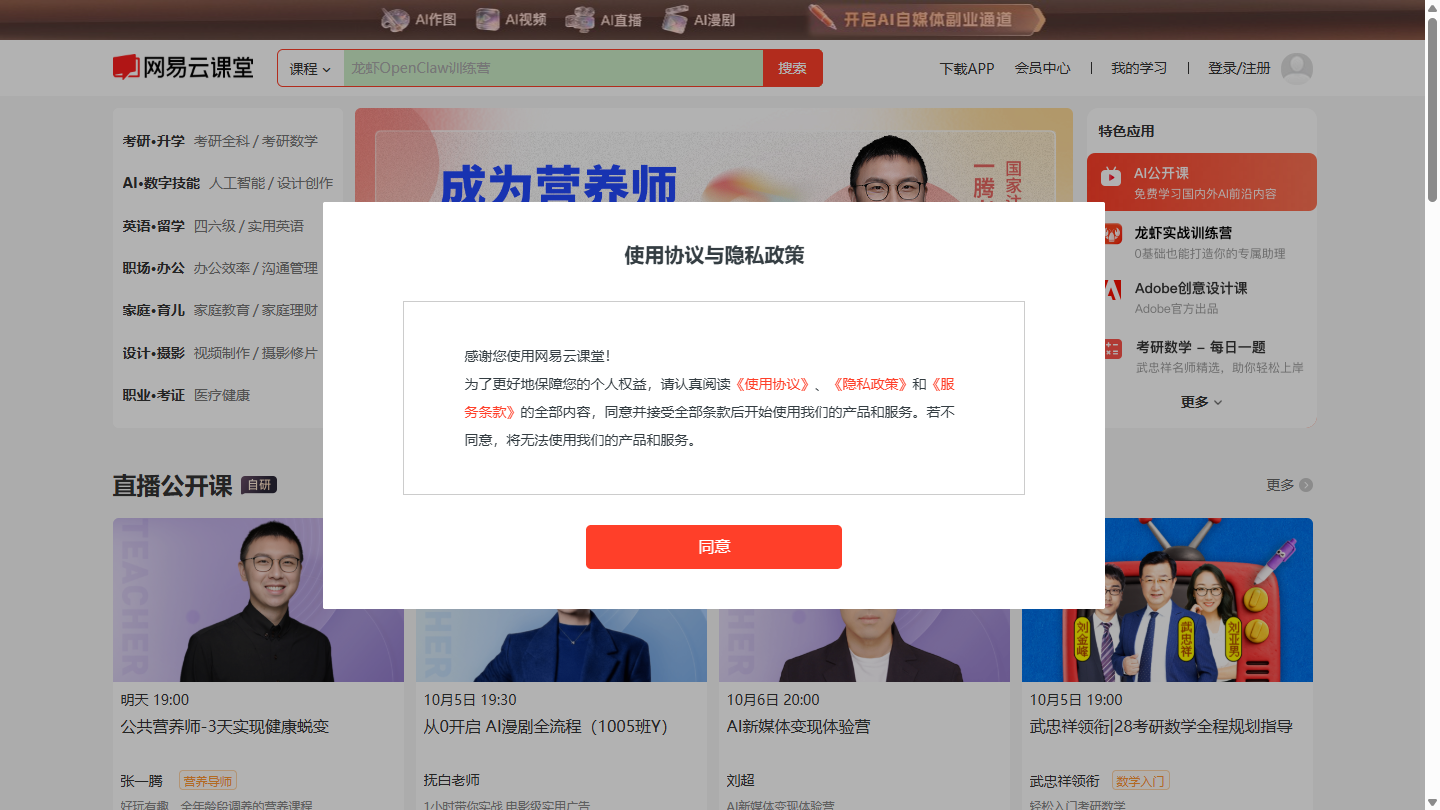Open 武忠祥领衔 考研数学 course thumbnail
The width and height of the screenshot is (1440, 810).
[x=1167, y=600]
